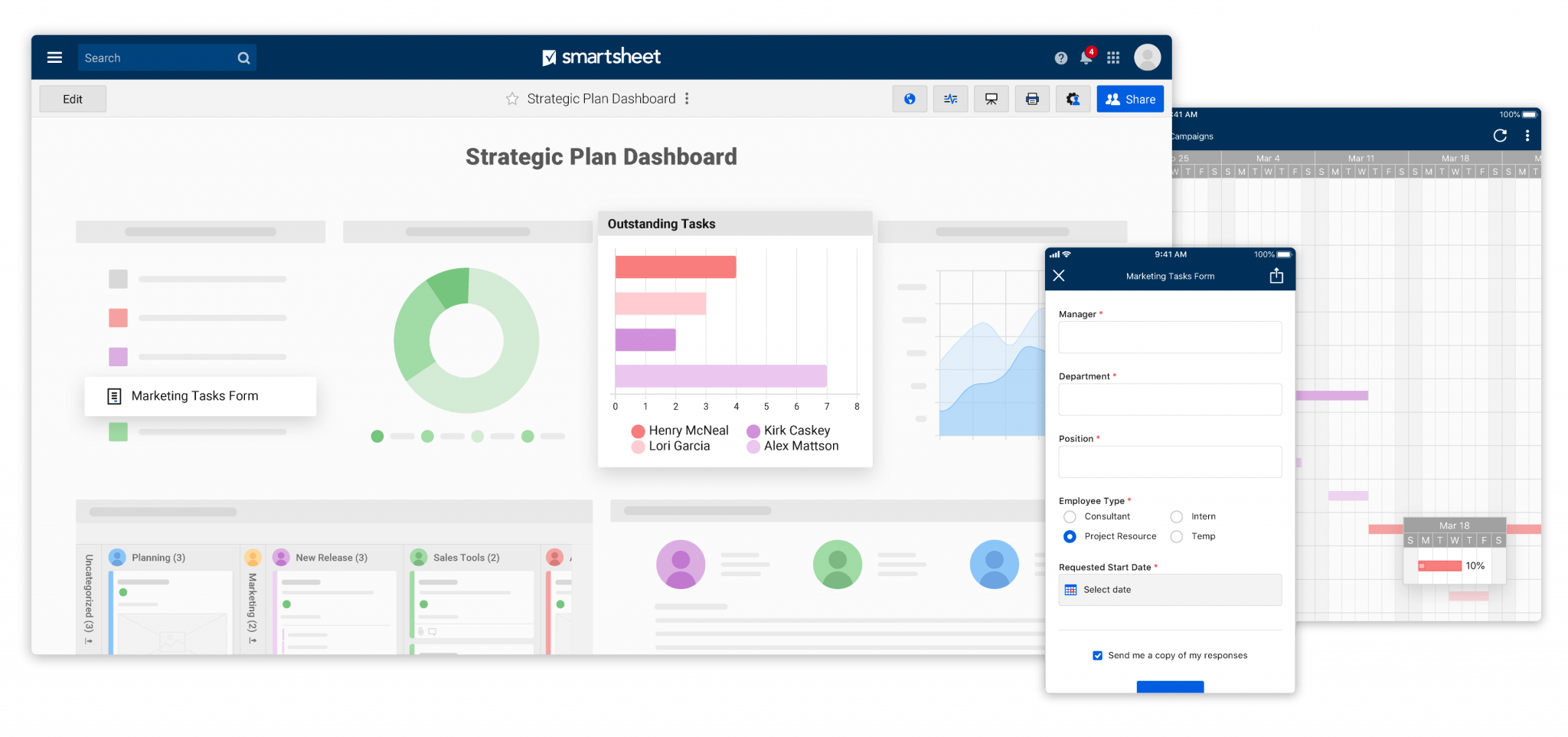Favorite the dashboard with star icon
Screen dimensions: 1568x737
click(512, 99)
